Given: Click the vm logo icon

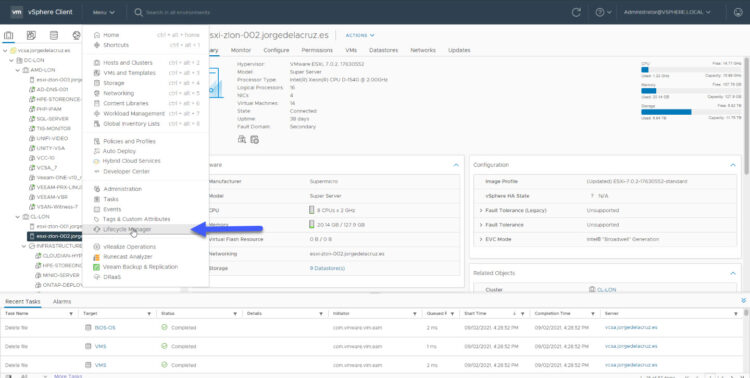Looking at the screenshot, I should coord(17,12).
